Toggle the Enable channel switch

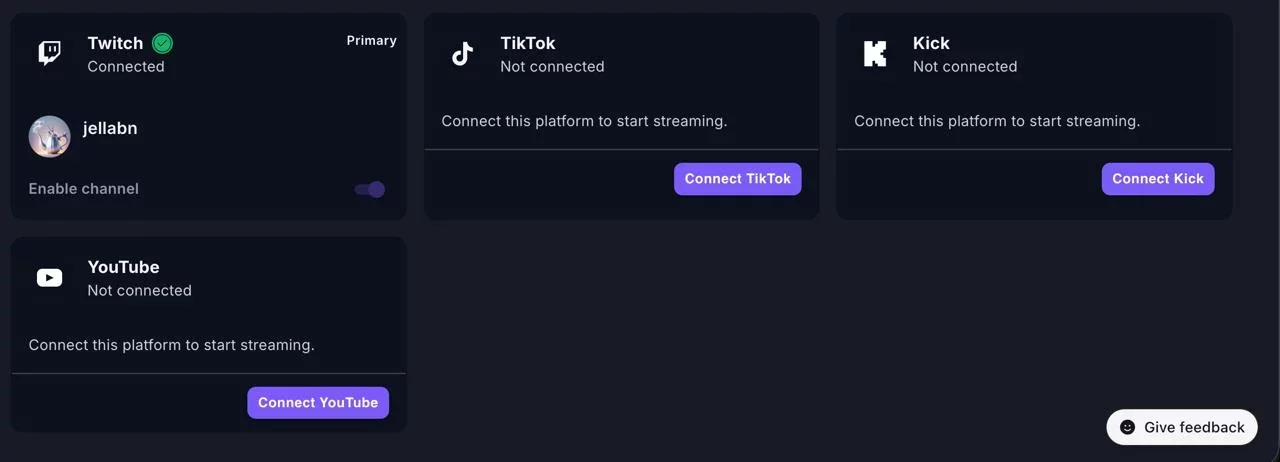pyautogui.click(x=370, y=189)
